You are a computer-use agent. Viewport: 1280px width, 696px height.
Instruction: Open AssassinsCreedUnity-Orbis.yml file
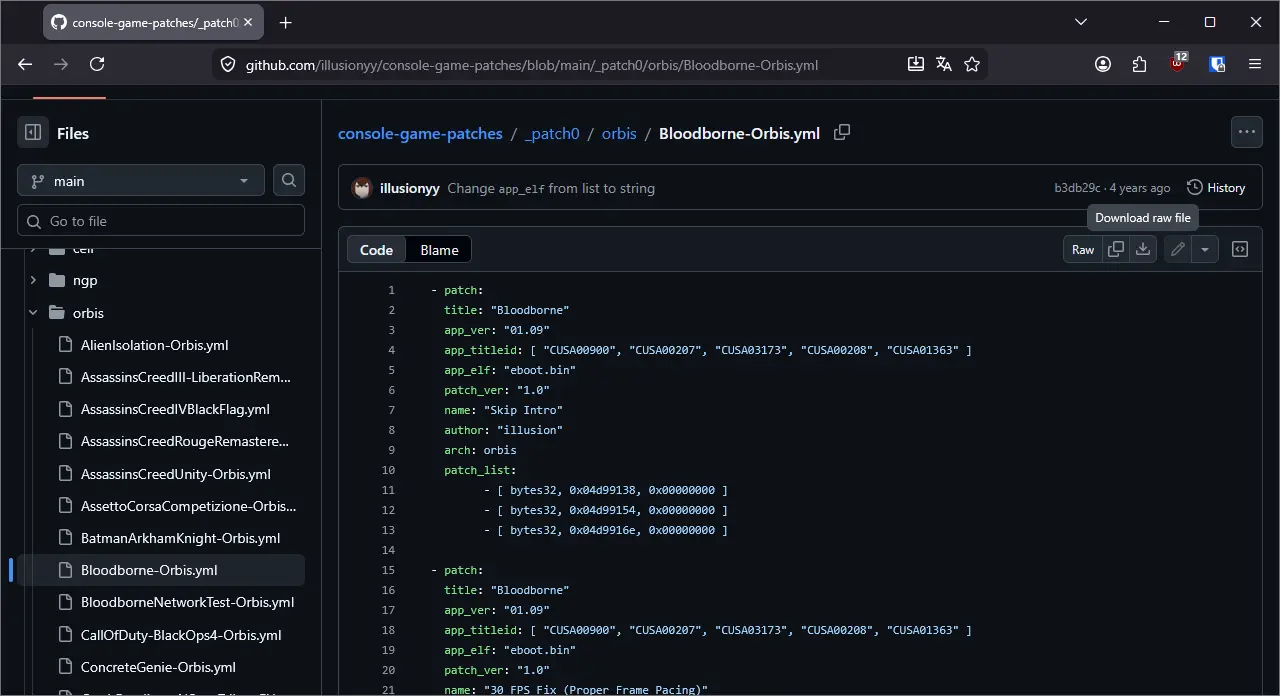coord(176,474)
